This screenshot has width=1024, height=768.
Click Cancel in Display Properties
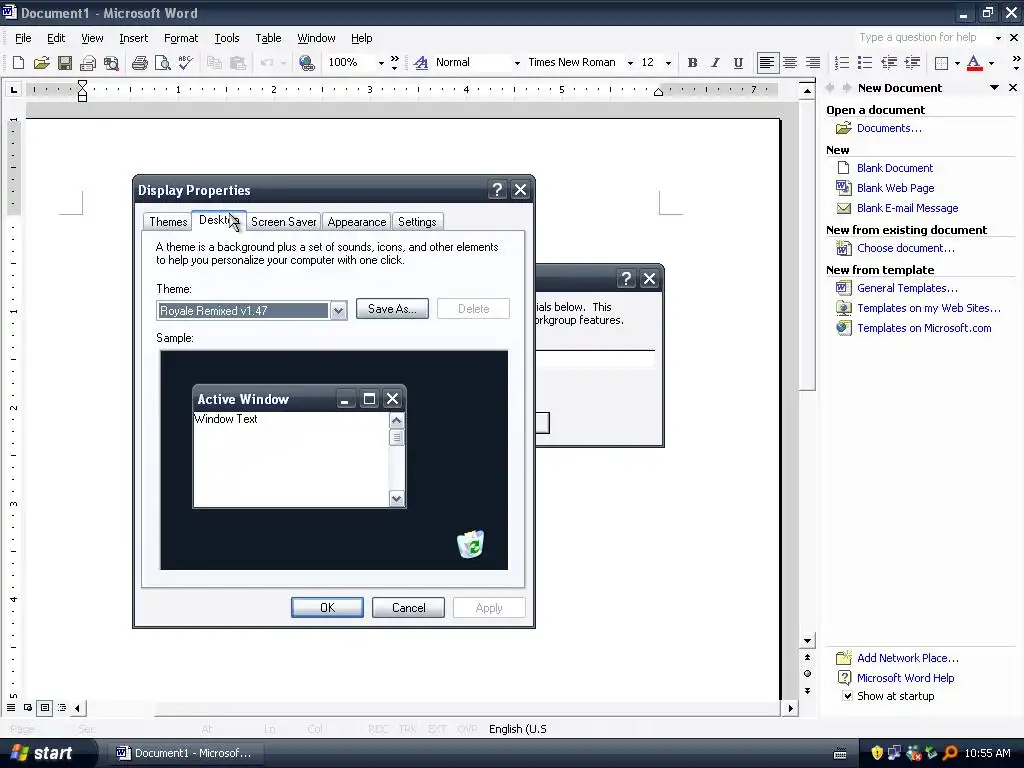tap(408, 607)
